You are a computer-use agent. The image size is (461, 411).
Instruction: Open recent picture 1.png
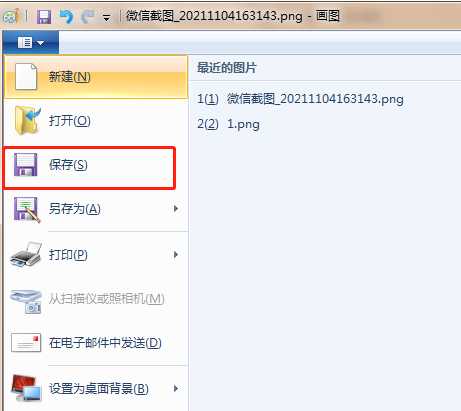point(228,124)
